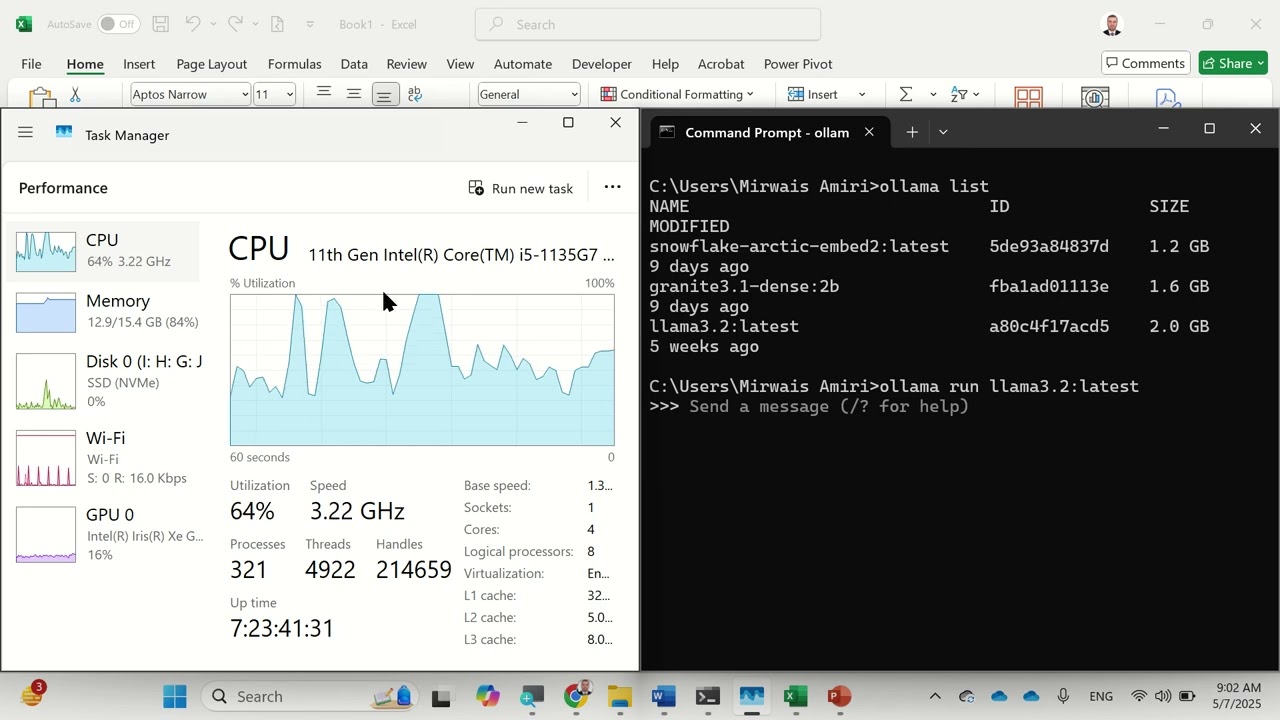Open General number format dropdown
The height and width of the screenshot is (720, 1280).
[574, 95]
